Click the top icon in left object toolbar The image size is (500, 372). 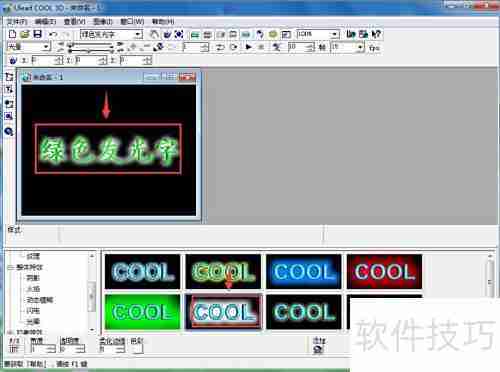pos(9,77)
